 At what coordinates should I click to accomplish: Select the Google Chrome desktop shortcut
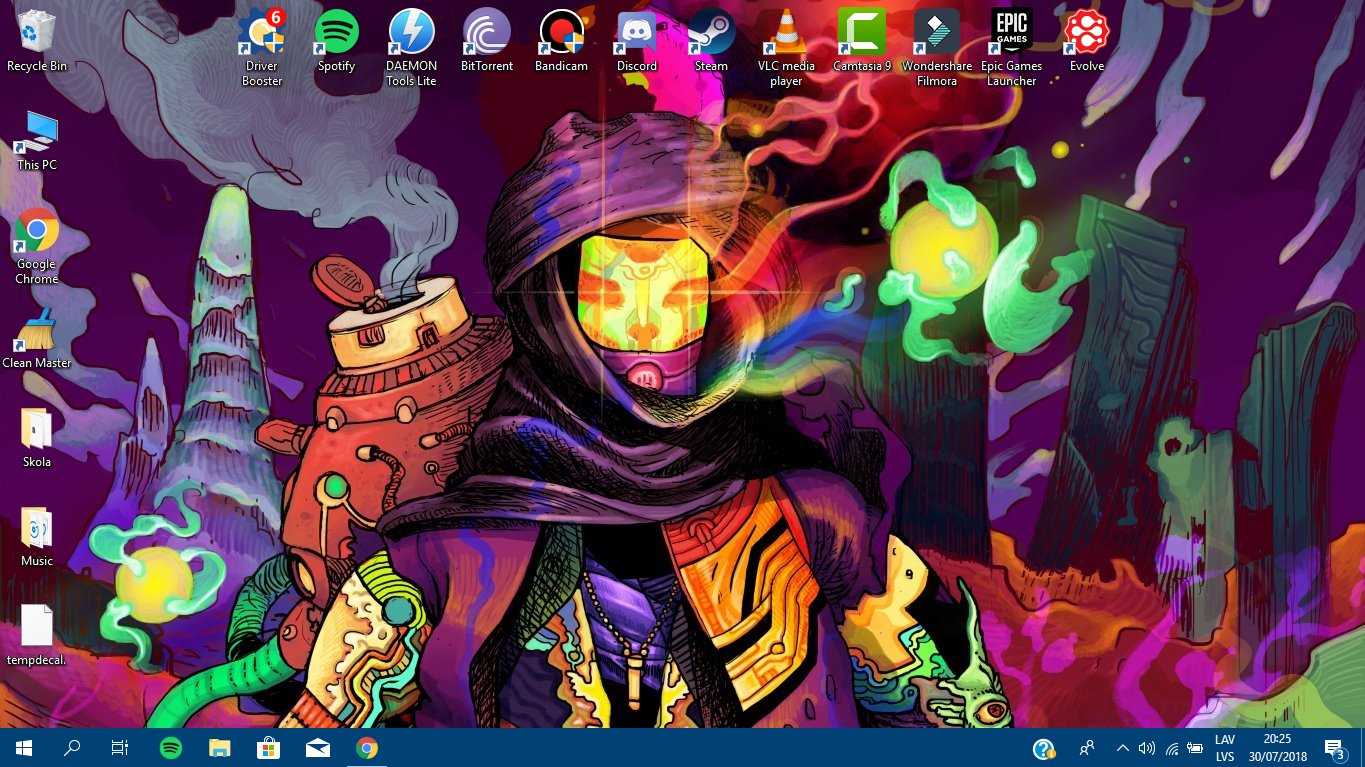[37, 246]
